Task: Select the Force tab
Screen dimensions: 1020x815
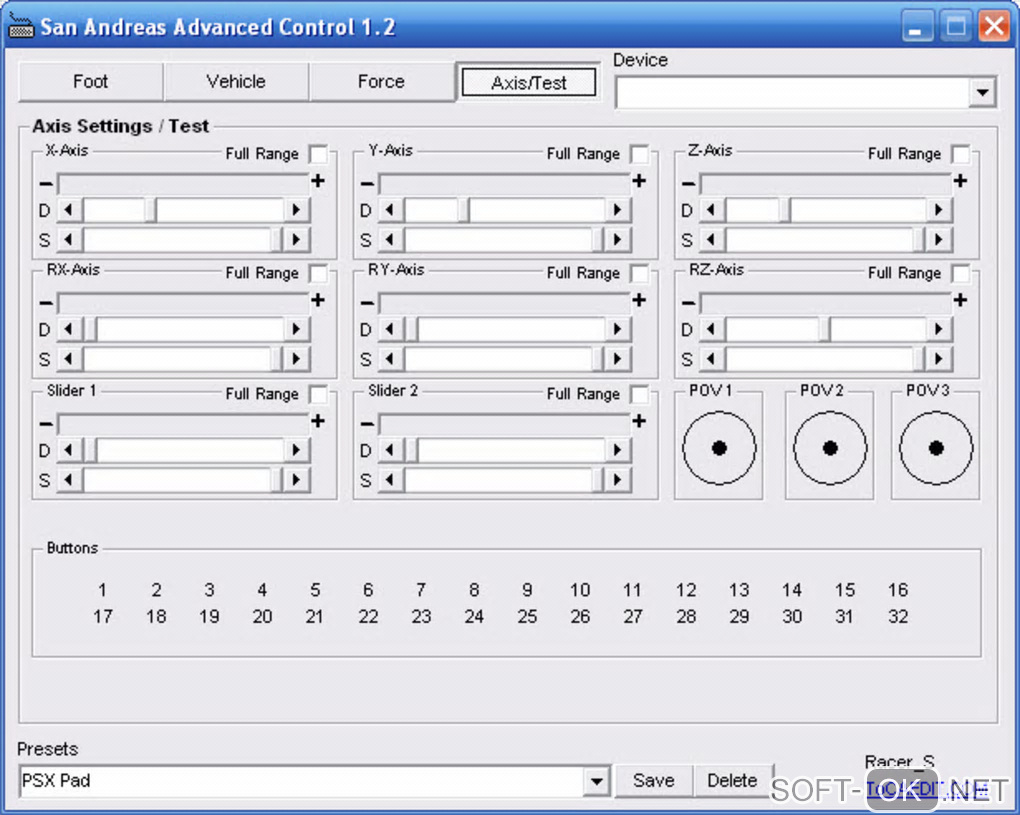Action: pos(381,82)
